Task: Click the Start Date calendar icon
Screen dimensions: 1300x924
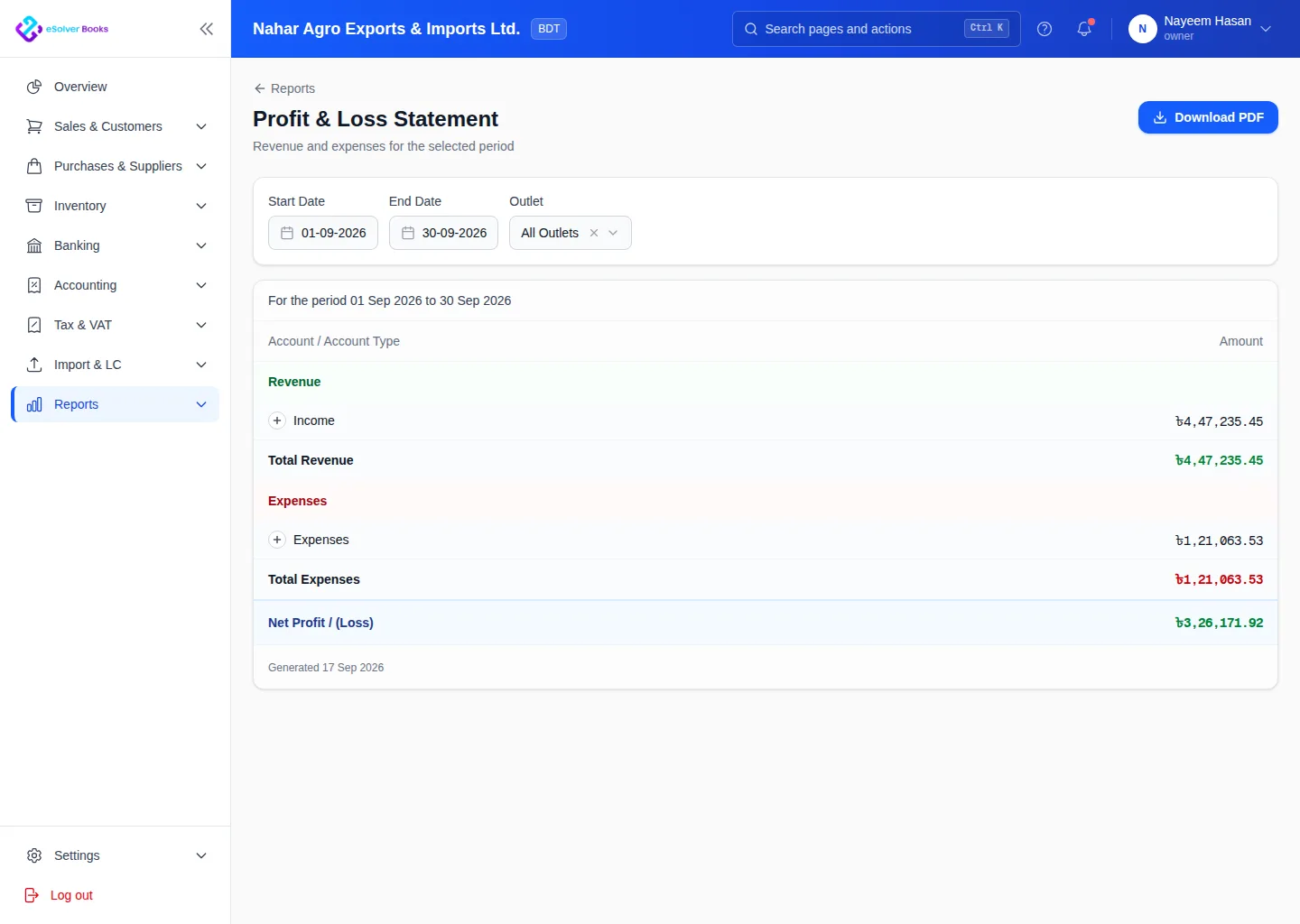Action: (x=287, y=233)
